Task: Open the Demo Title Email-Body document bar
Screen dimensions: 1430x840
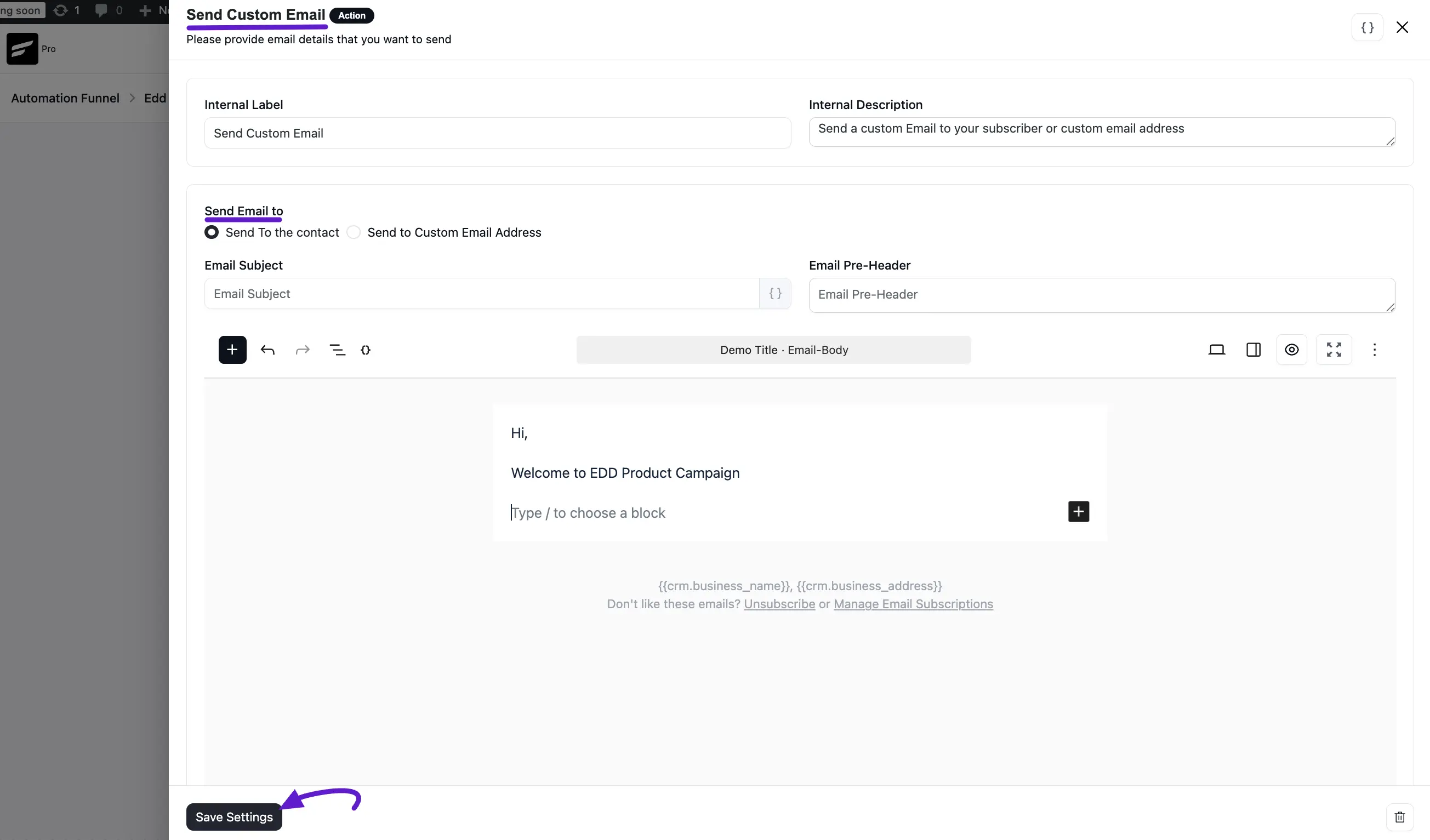Action: tap(773, 350)
